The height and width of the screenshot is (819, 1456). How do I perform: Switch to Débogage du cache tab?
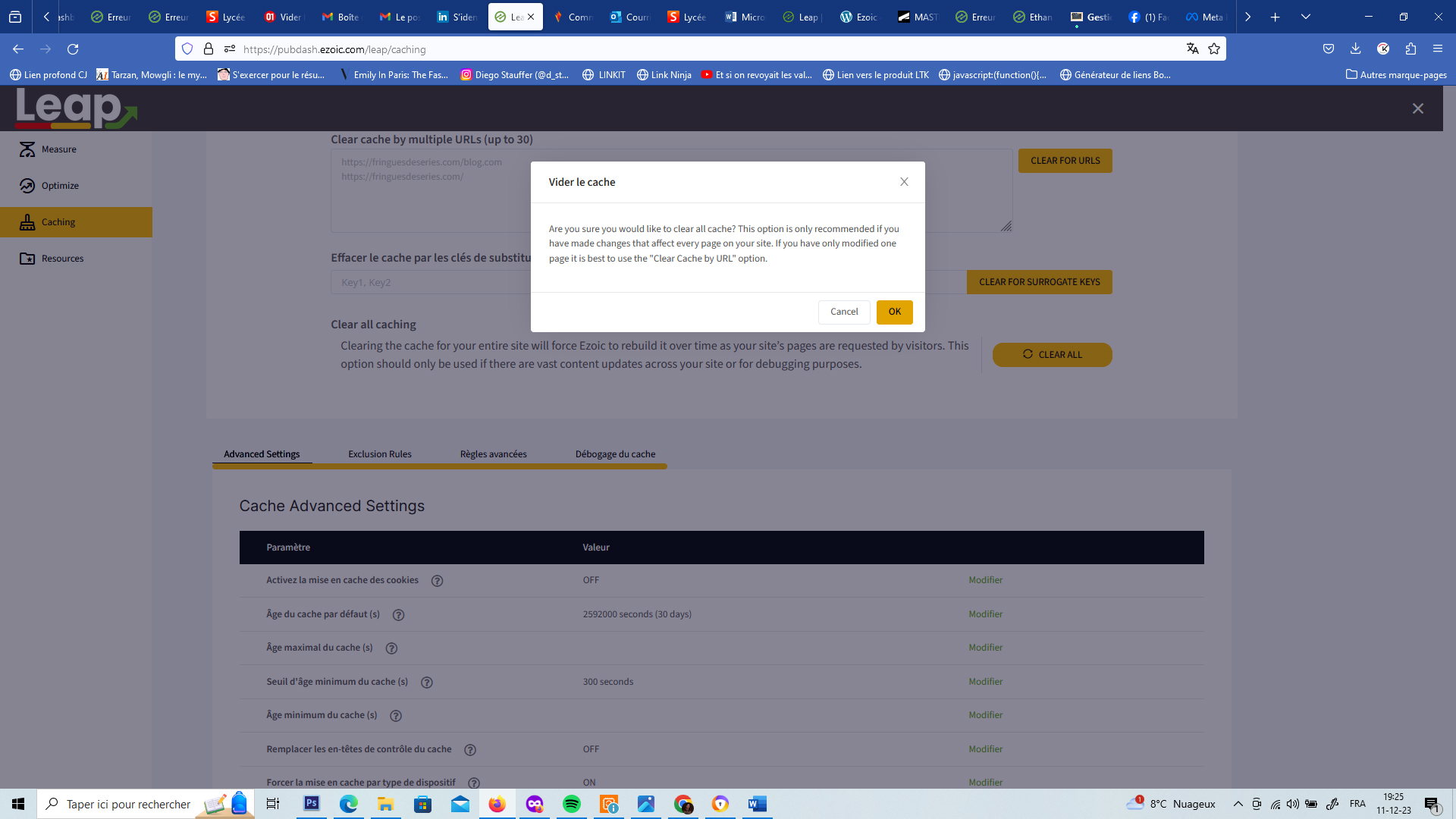tap(615, 454)
